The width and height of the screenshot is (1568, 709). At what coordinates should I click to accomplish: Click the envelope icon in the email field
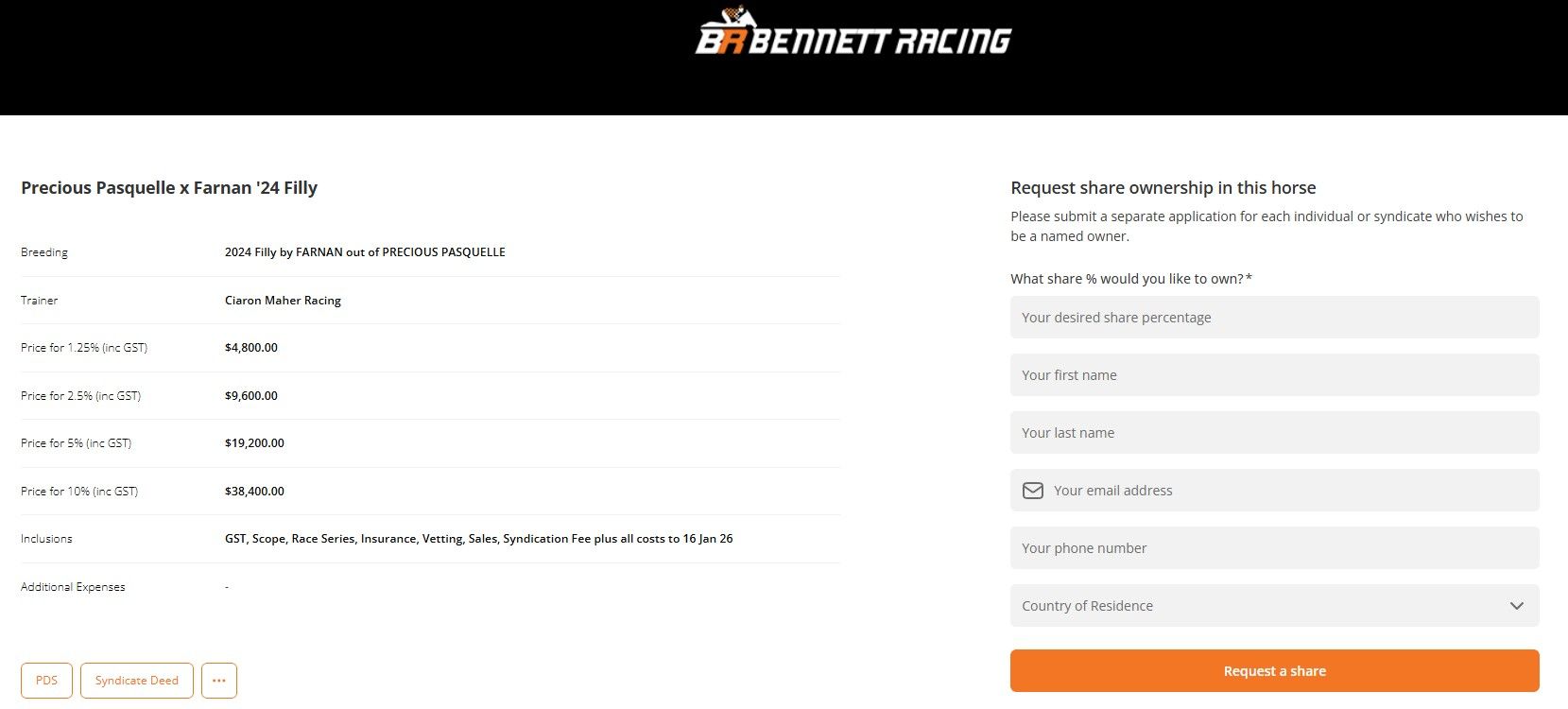coord(1033,491)
